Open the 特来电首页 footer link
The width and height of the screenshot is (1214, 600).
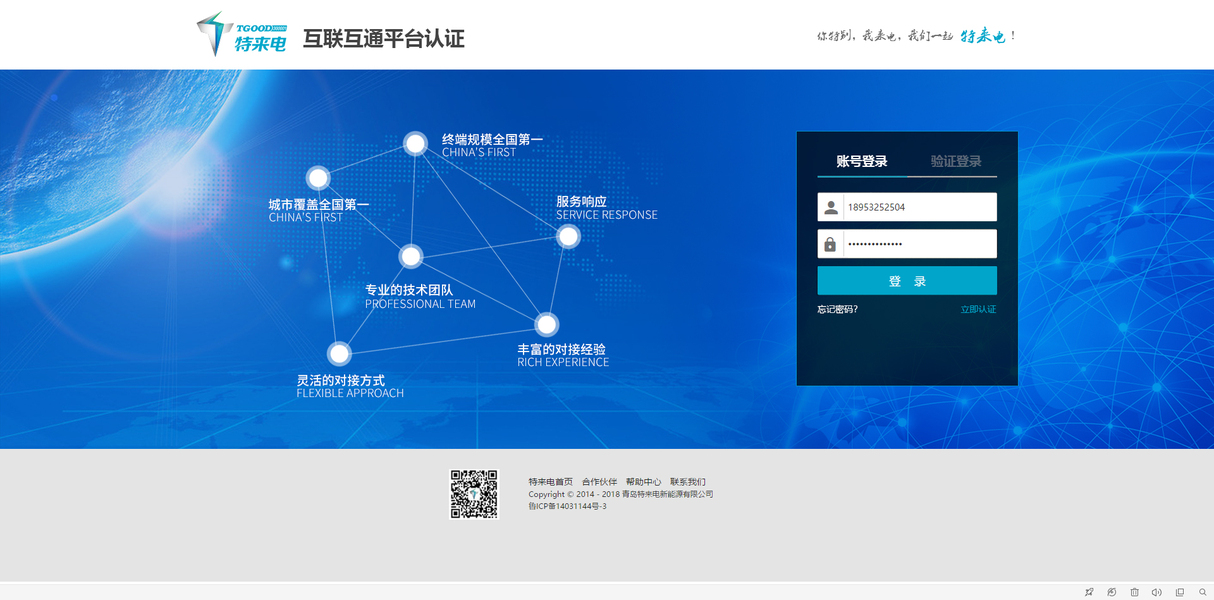551,482
